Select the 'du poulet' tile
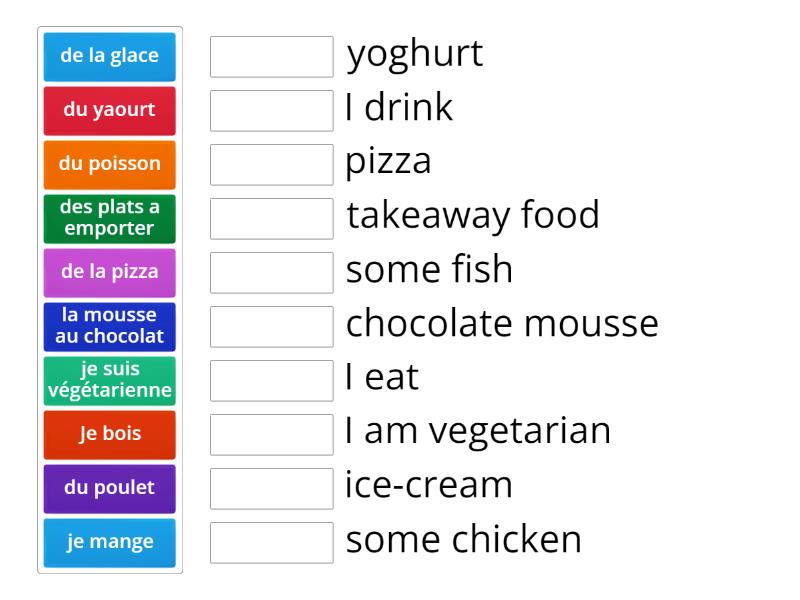800x600 pixels. (109, 488)
